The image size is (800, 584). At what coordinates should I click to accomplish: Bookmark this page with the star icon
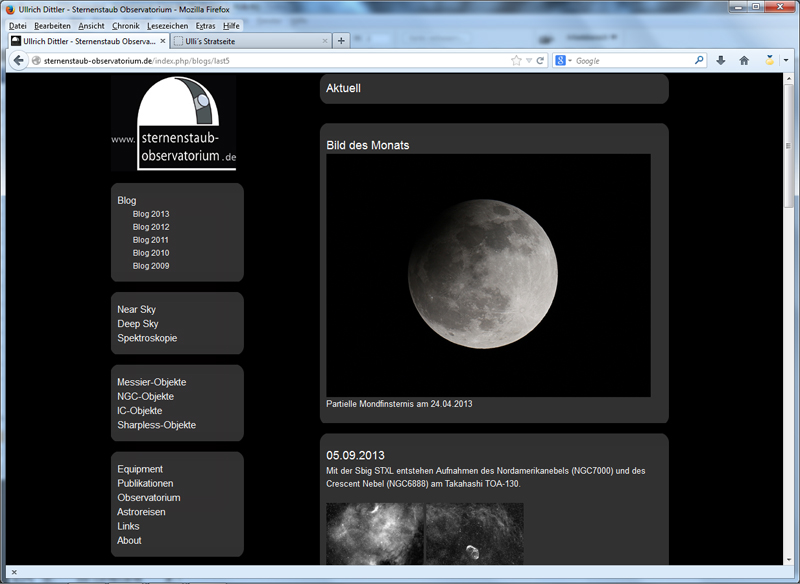[516, 61]
